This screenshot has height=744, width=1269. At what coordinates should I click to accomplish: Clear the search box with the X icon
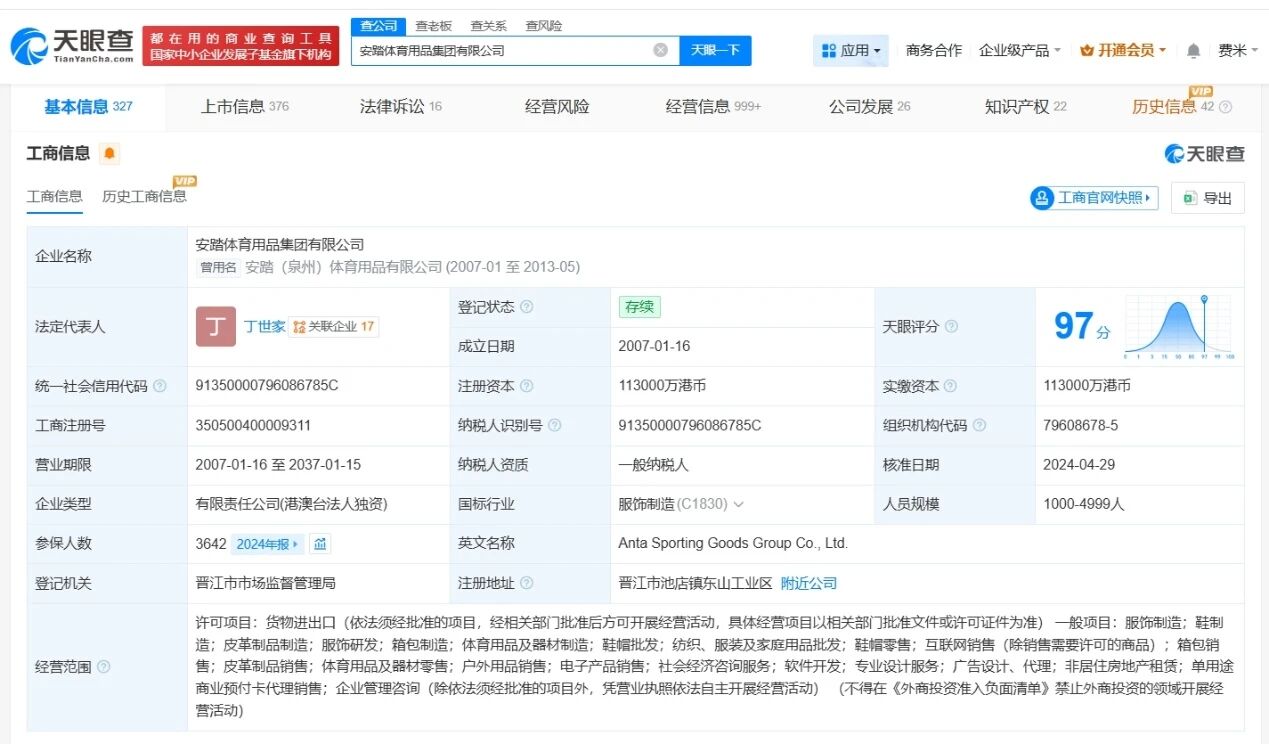[x=660, y=50]
